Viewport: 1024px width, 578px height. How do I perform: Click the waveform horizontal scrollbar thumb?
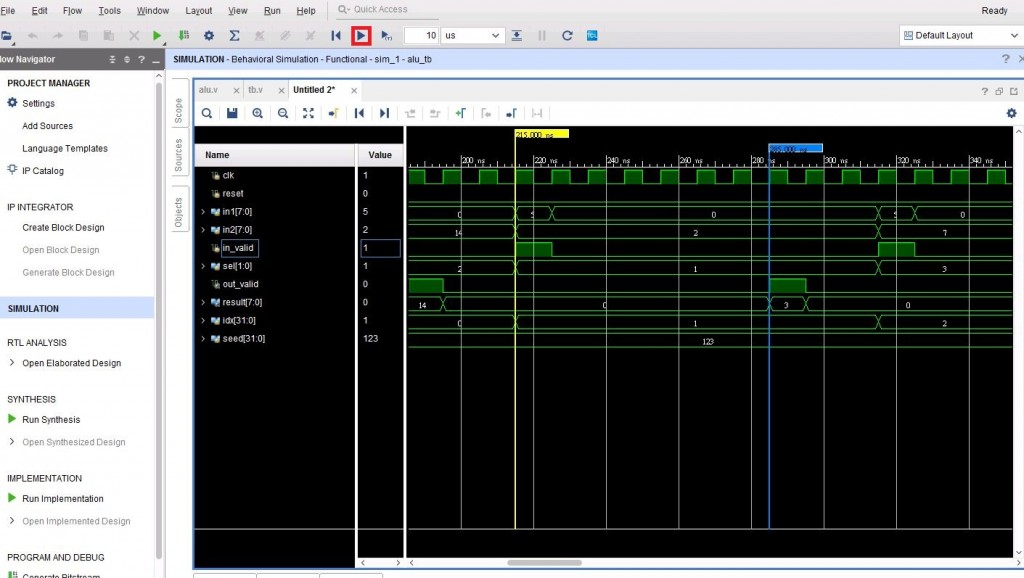[545, 562]
